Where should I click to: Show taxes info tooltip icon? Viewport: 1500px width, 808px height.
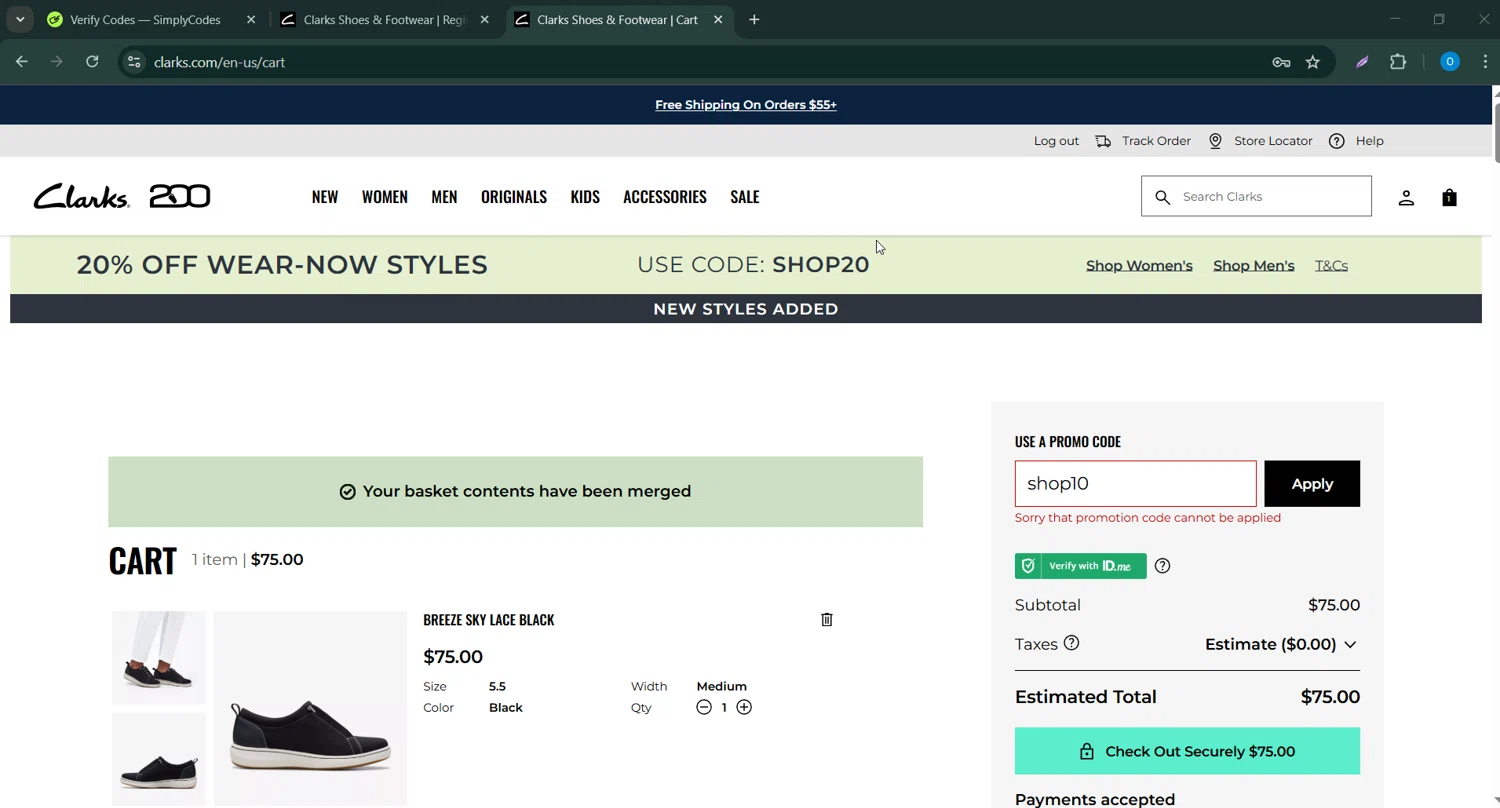pyautogui.click(x=1071, y=643)
